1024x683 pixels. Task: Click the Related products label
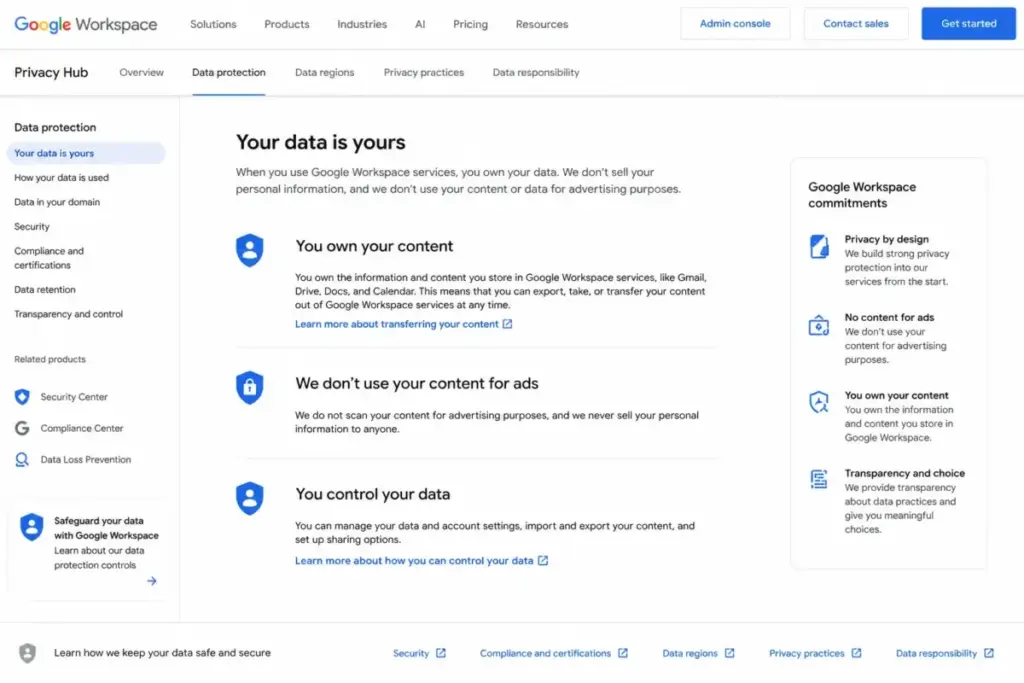[x=50, y=359]
